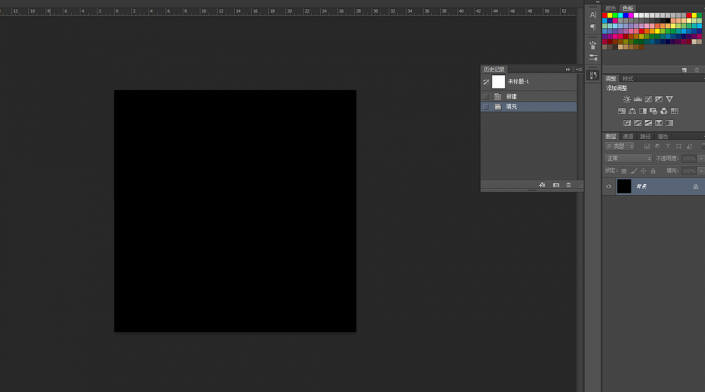705x392 pixels.
Task: Select the 新建 history state
Action: click(529, 96)
